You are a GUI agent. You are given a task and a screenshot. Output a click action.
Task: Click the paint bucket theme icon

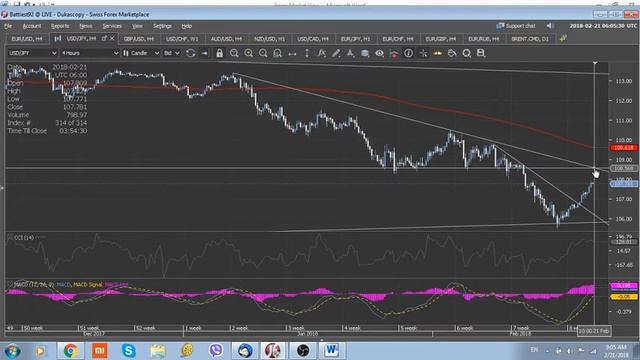click(x=452, y=53)
